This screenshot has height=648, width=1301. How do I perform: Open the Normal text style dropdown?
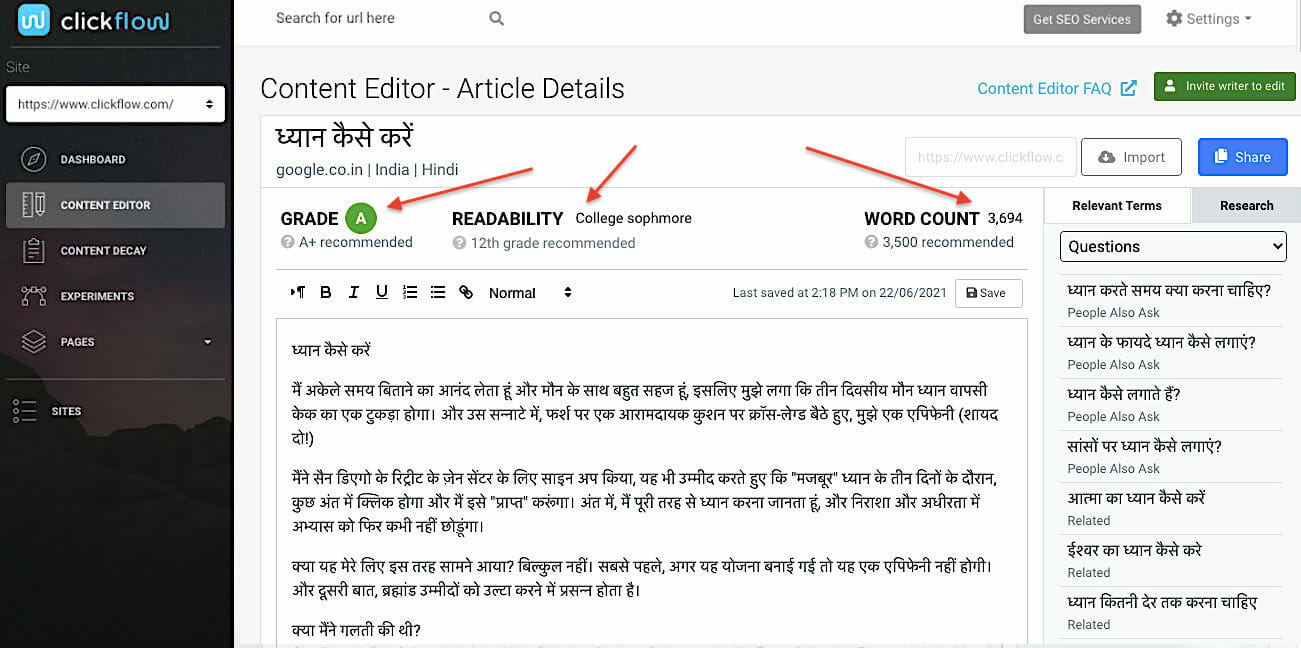click(530, 293)
